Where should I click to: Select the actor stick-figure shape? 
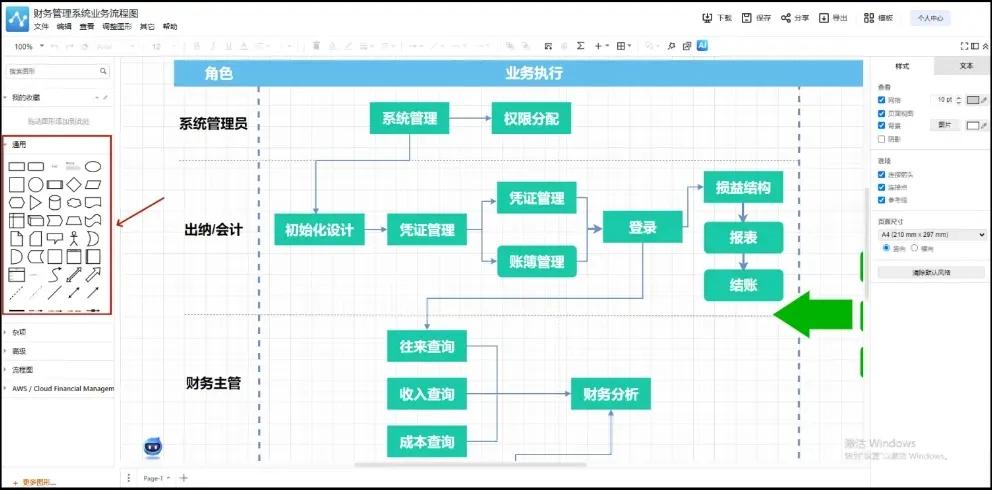click(x=74, y=238)
